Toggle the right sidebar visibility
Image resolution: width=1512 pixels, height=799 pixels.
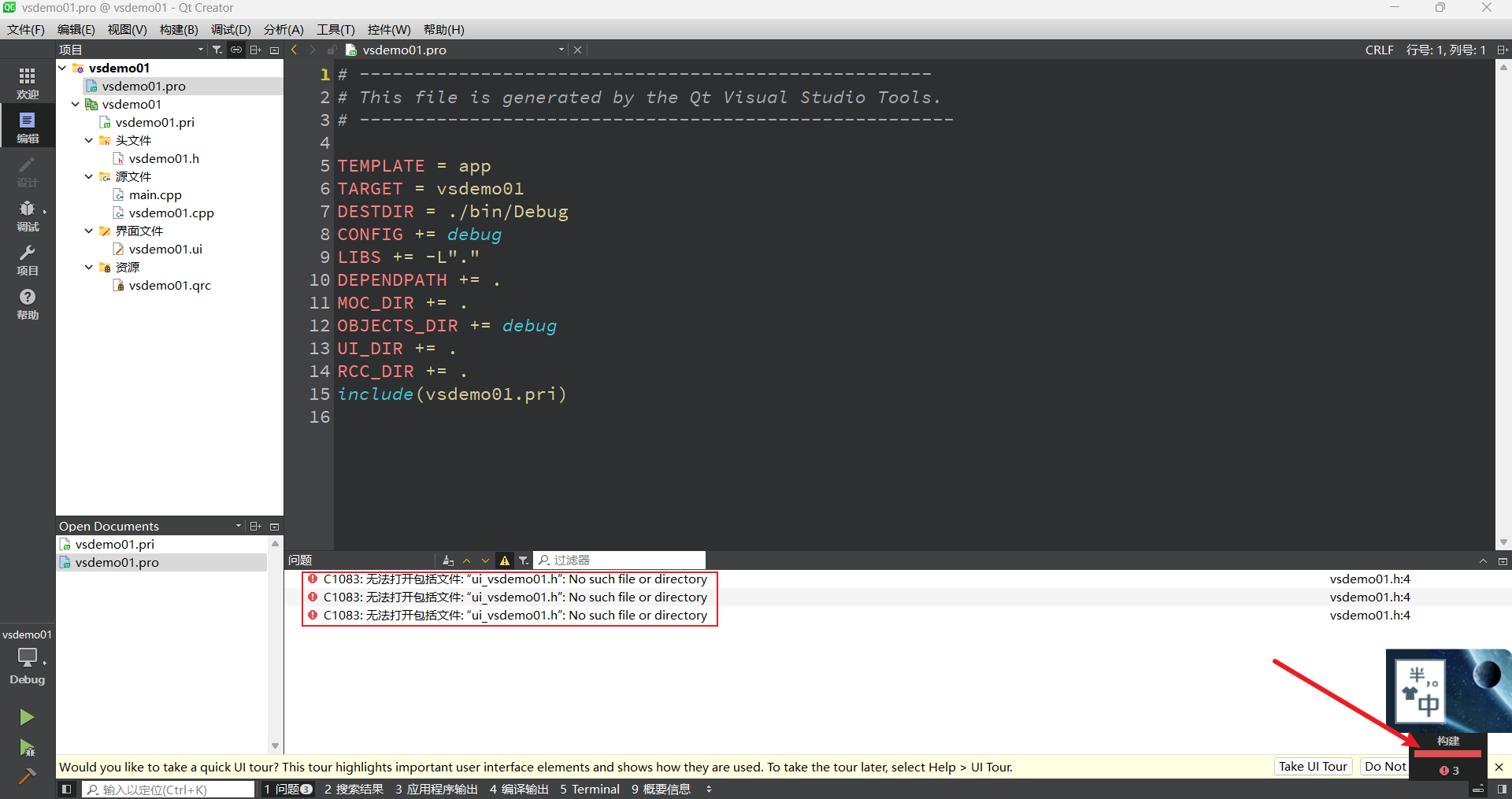[1502, 789]
